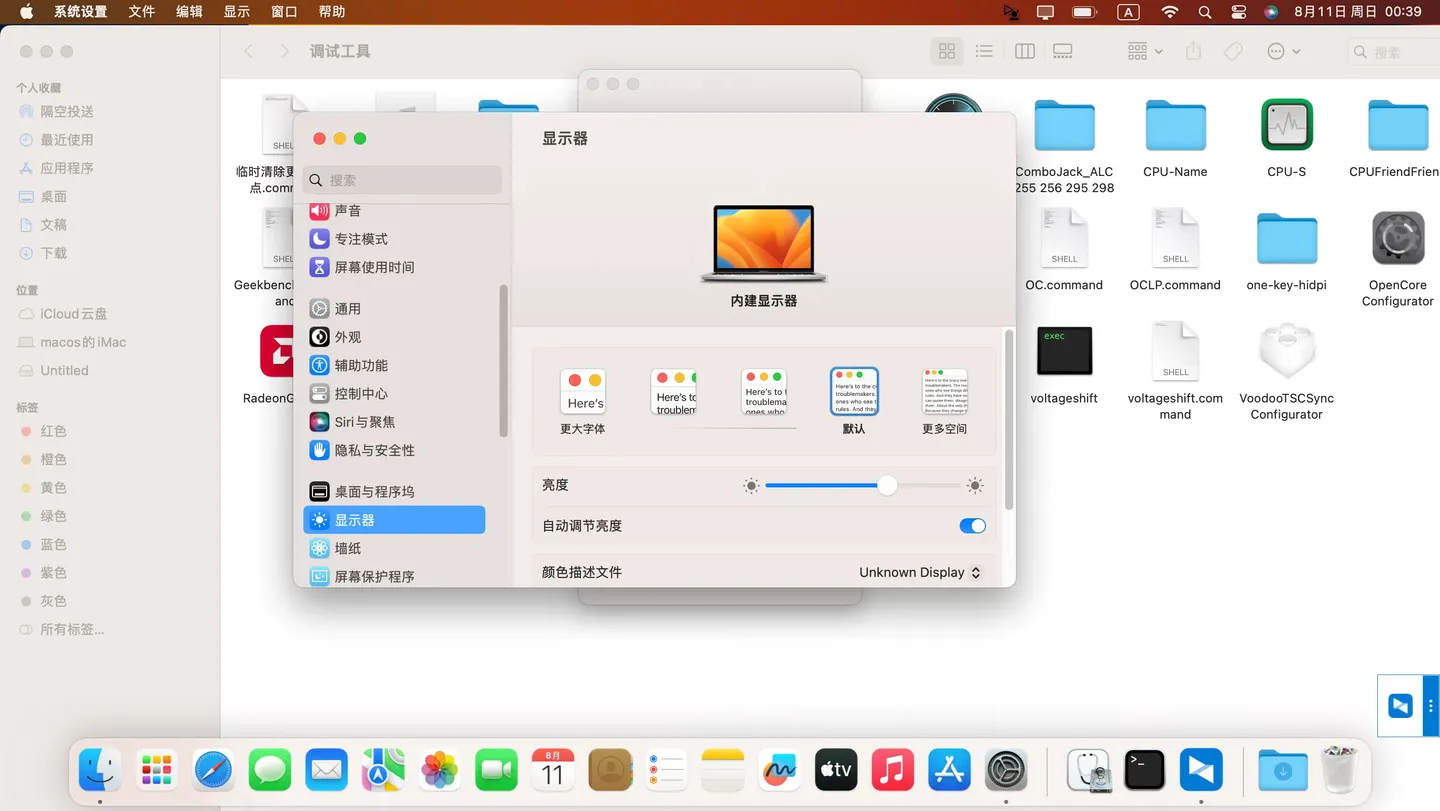Open the grouping dropdown in Finder toolbar
This screenshot has height=811, width=1440.
pos(1142,50)
